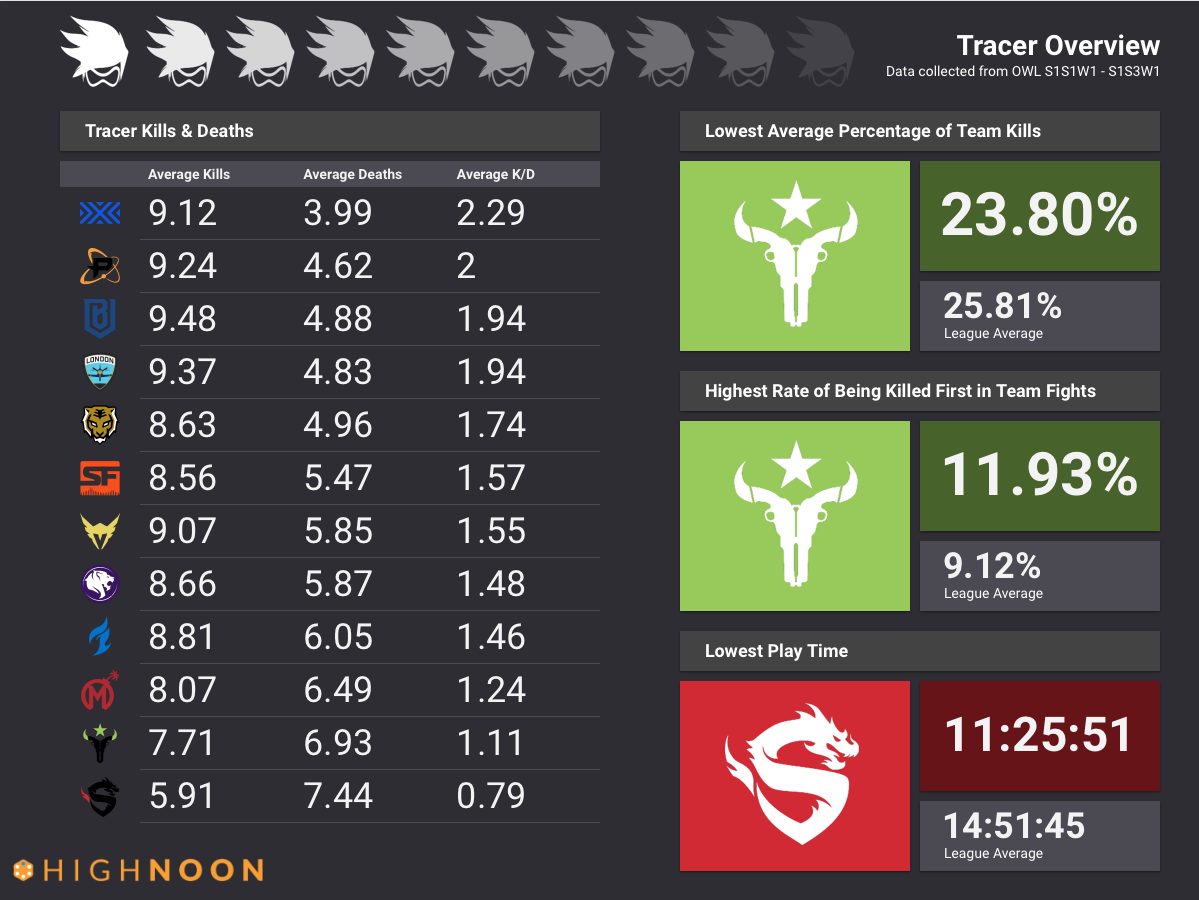This screenshot has height=900, width=1199.
Task: Click the New York Excelsior team logo
Action: point(99,213)
